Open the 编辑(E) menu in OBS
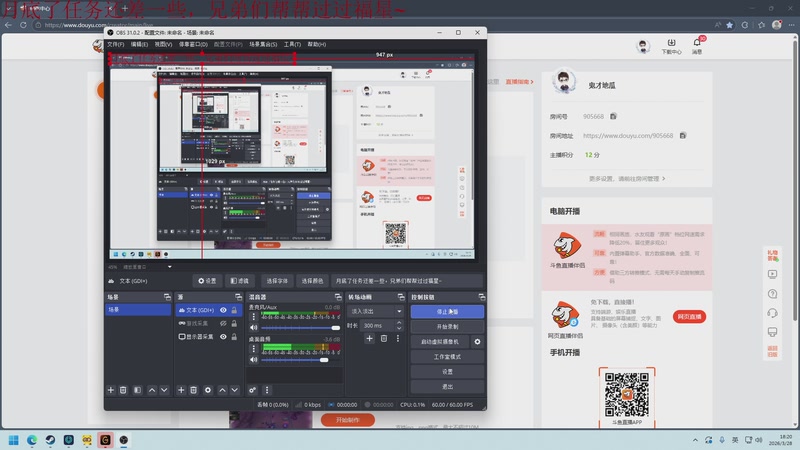The image size is (800, 450). [x=139, y=44]
